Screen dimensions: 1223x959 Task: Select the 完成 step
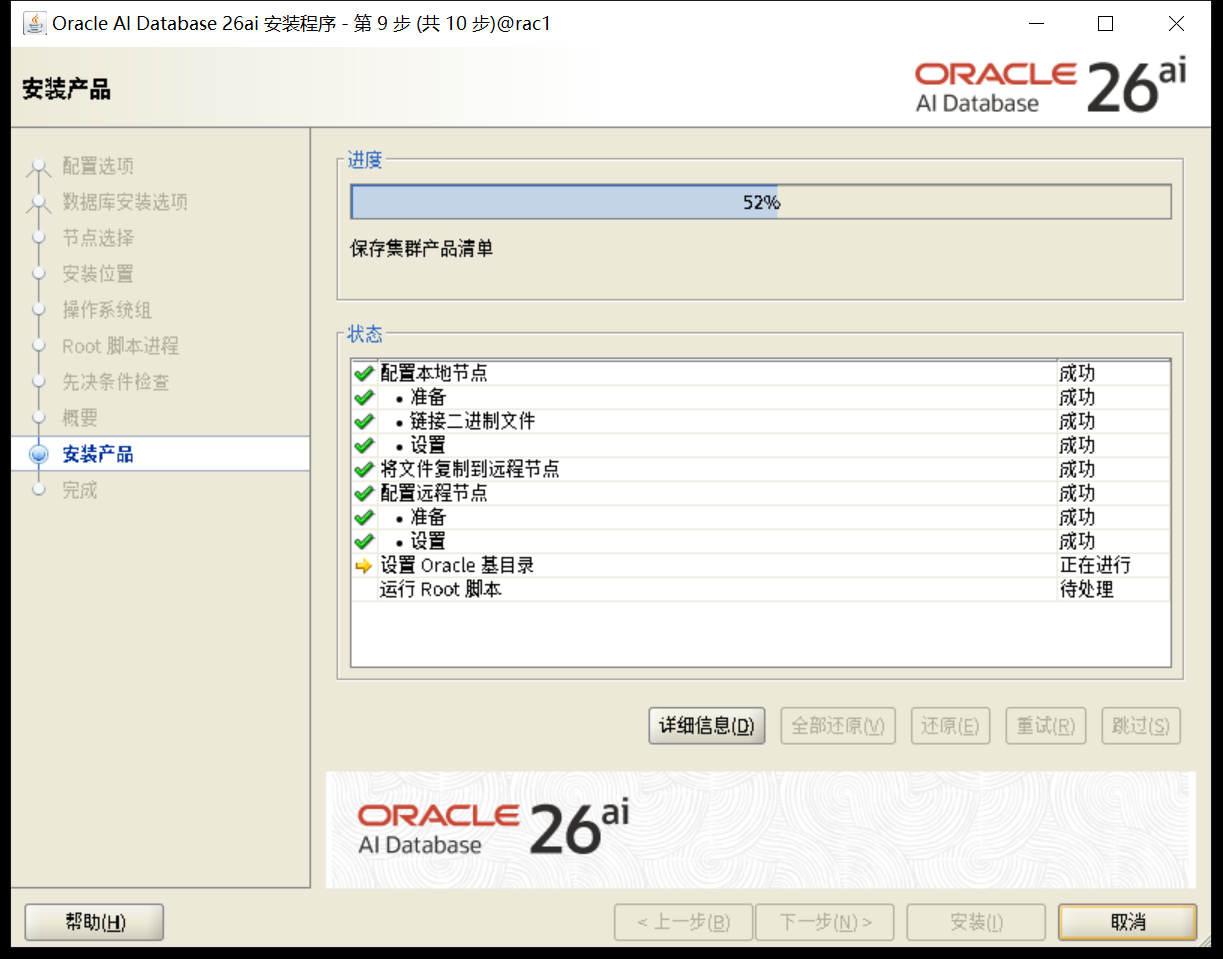coord(80,490)
